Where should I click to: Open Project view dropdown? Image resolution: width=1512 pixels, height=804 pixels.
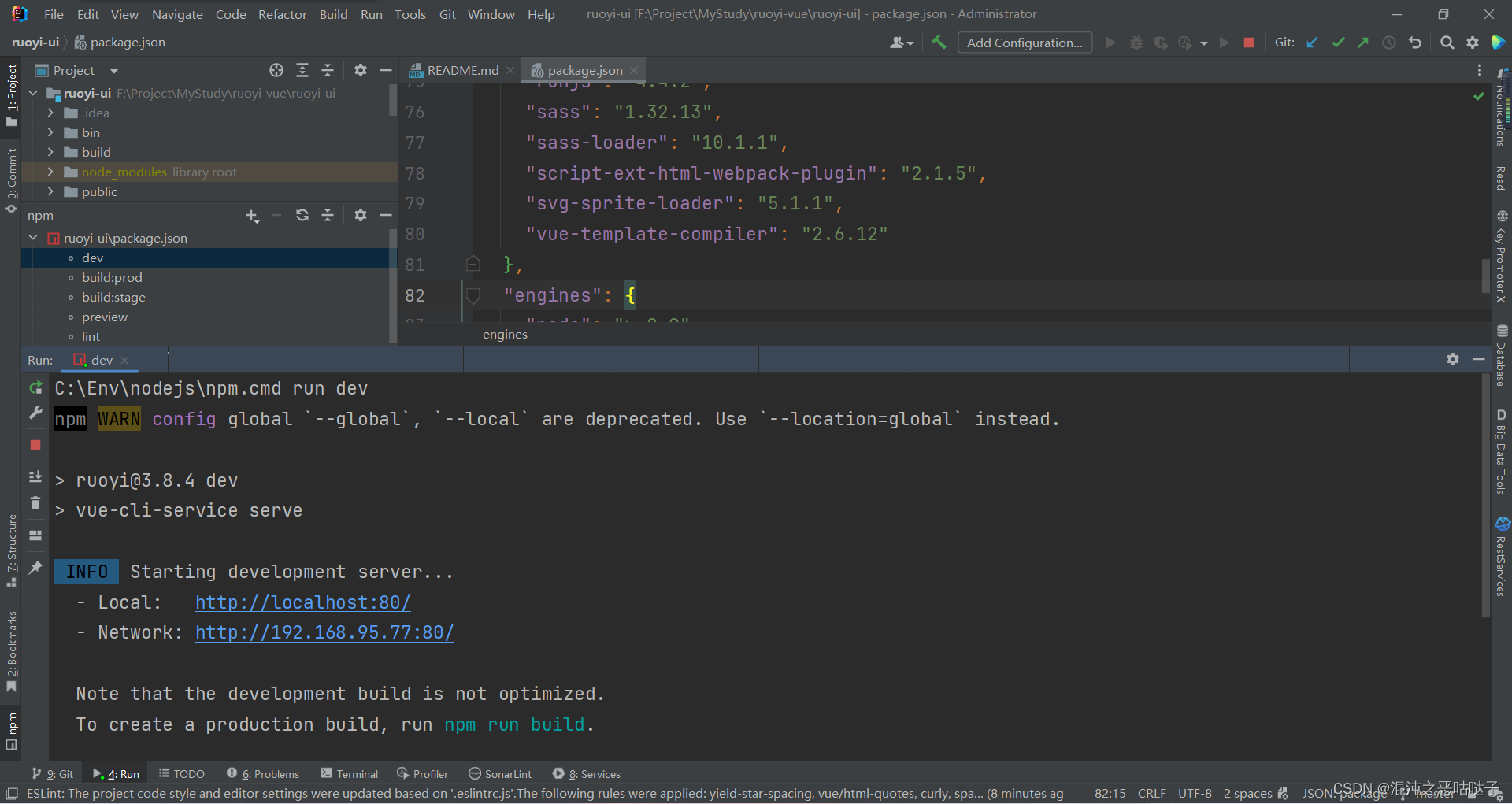[x=114, y=71]
